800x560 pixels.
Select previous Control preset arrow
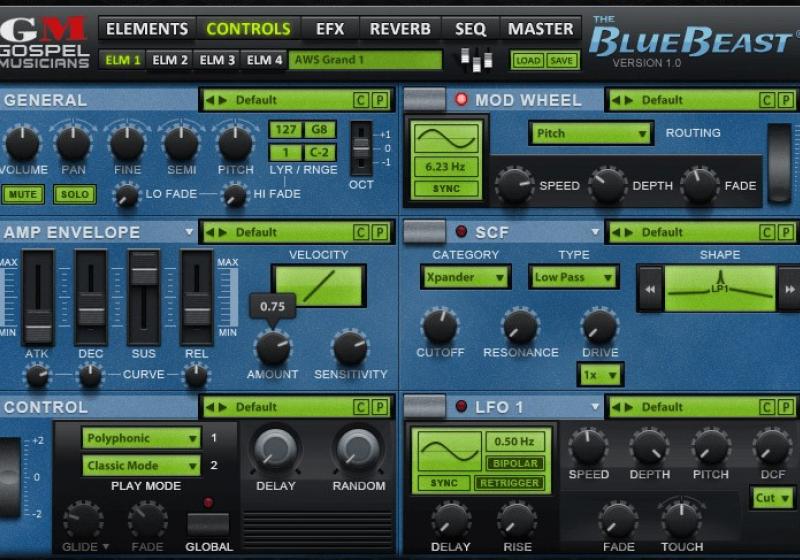pos(209,407)
